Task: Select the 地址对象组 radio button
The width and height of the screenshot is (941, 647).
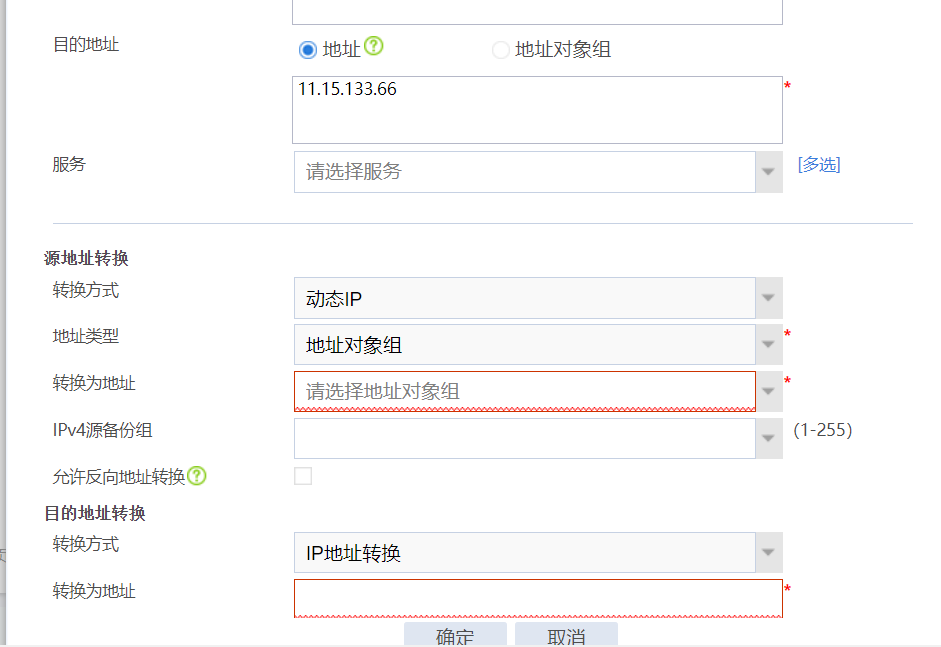Action: click(501, 50)
